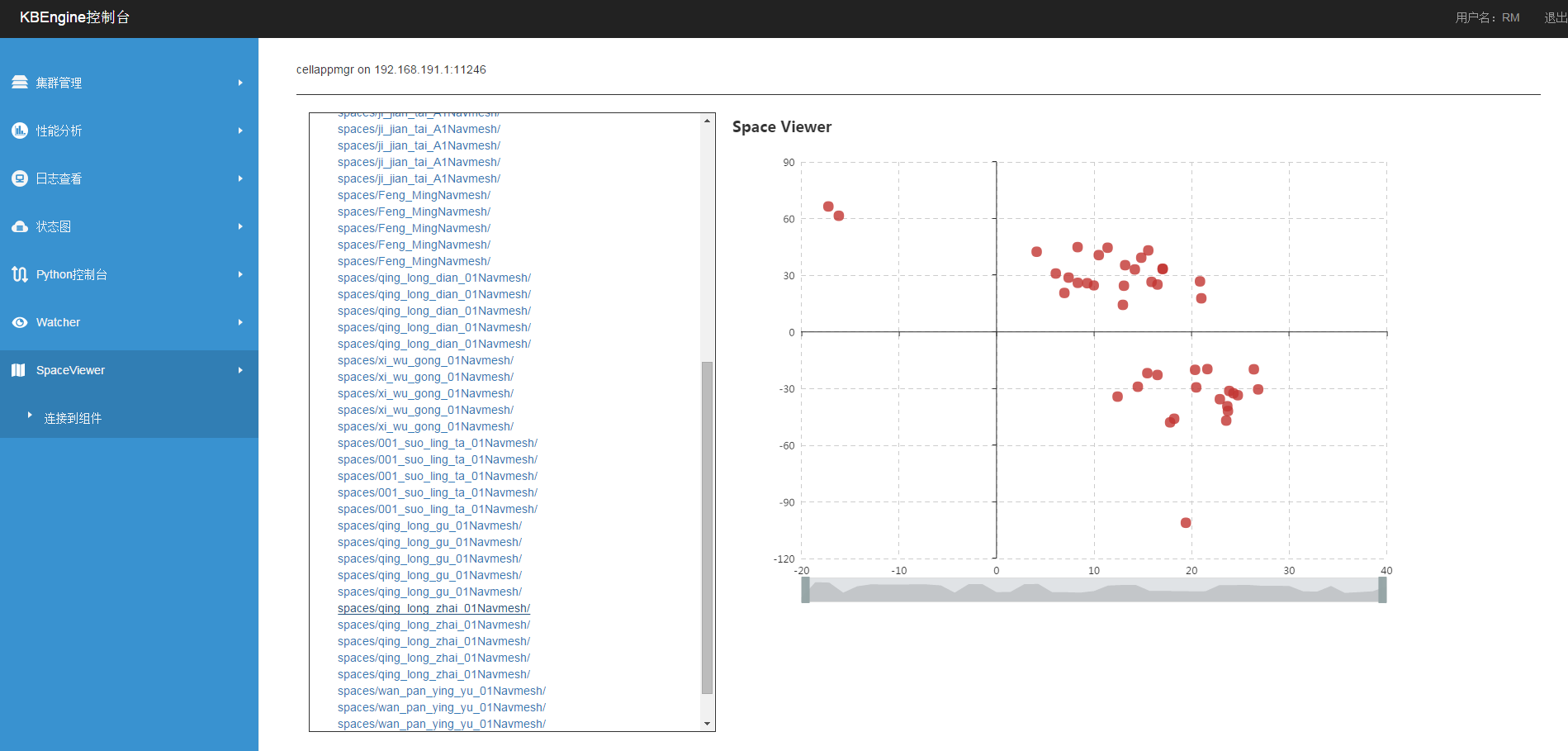
Task: Click the isolated red point near y -100
Action: [1186, 523]
